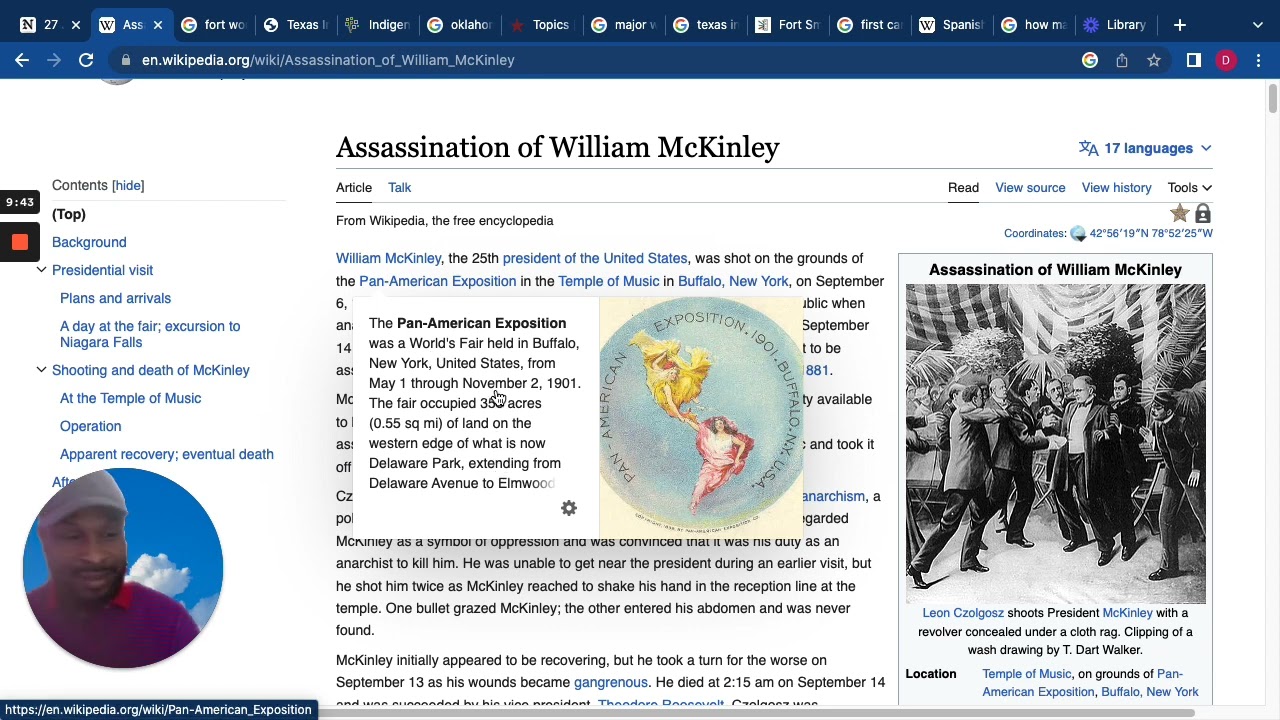Jump to (Top) in contents

tap(69, 214)
